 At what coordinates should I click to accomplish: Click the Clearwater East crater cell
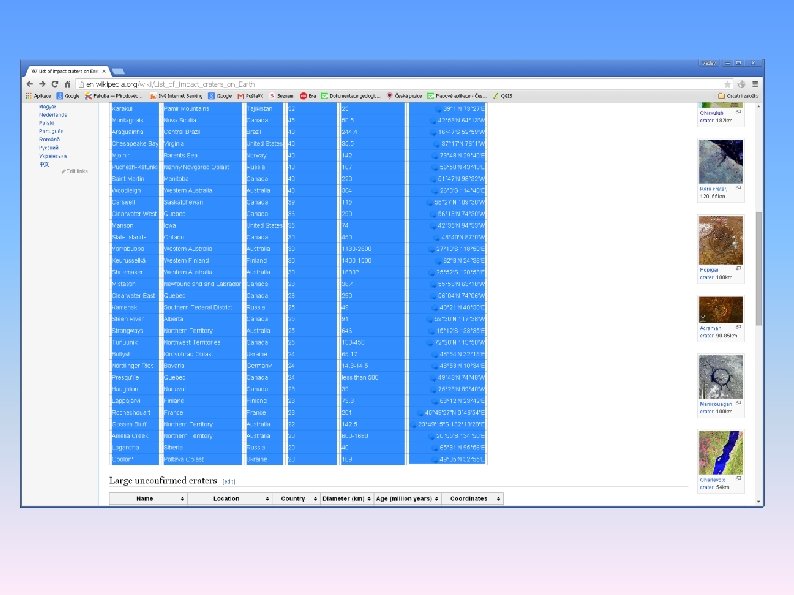(x=135, y=295)
